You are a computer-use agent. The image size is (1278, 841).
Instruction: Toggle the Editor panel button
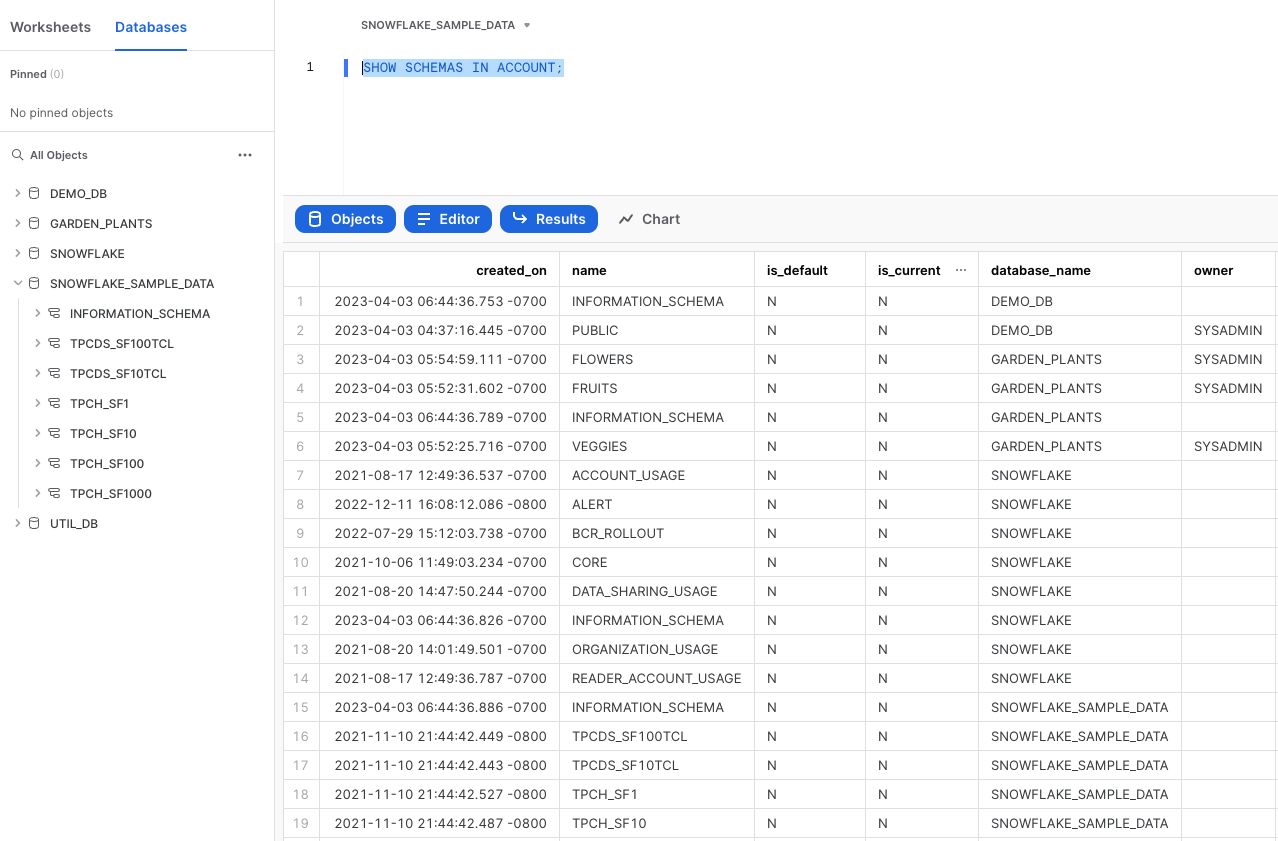pos(448,219)
